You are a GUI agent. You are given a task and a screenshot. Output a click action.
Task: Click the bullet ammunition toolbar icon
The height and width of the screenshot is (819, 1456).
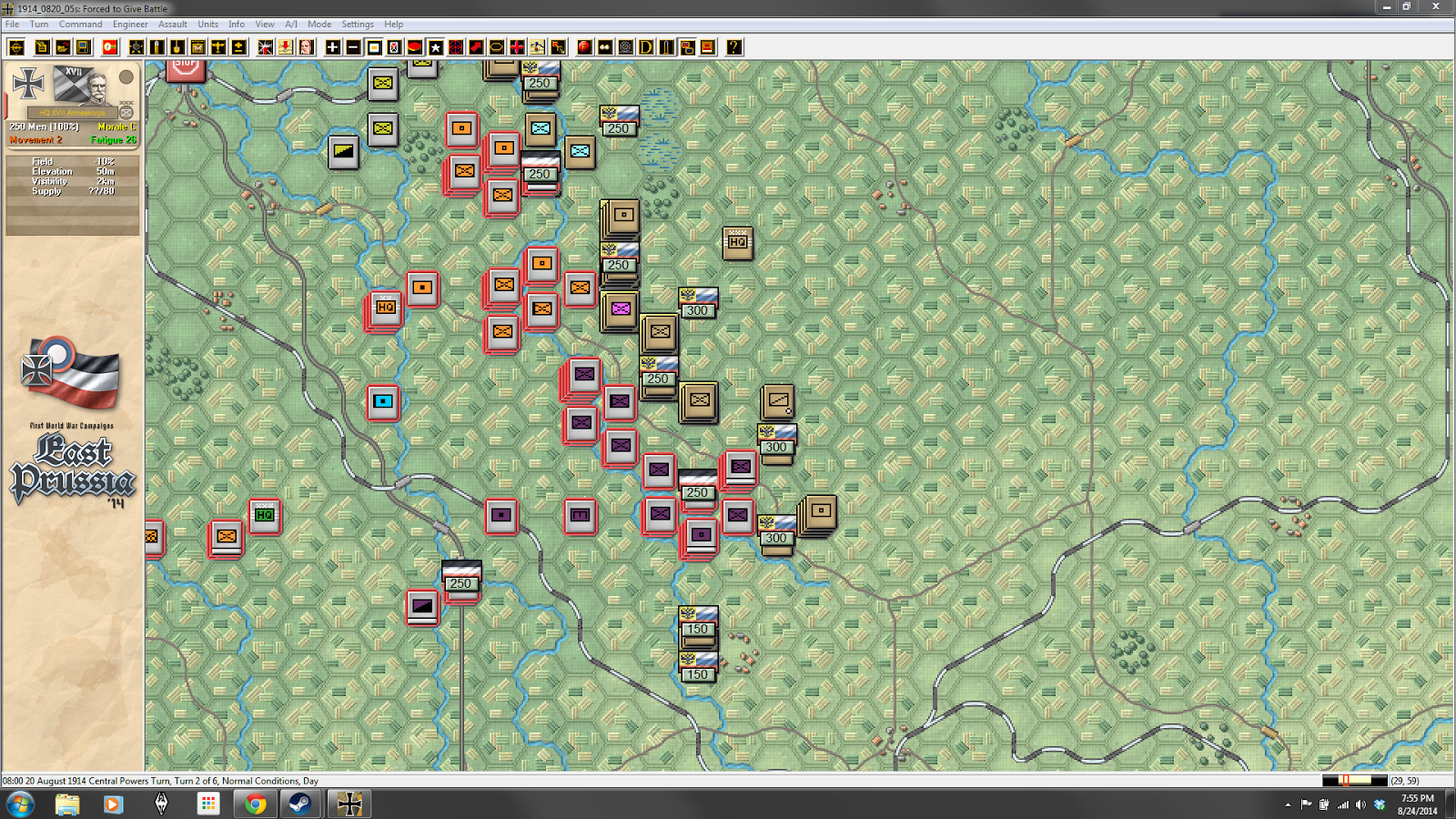(157, 47)
